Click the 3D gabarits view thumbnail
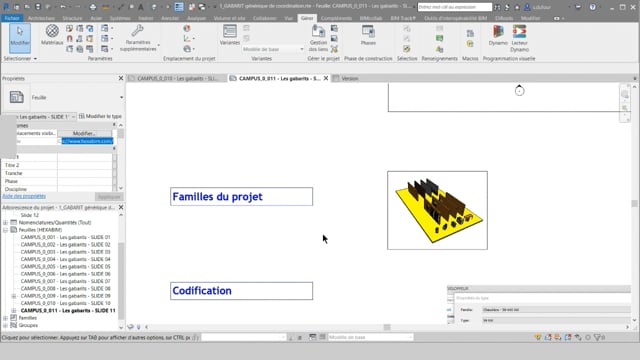 tap(437, 210)
